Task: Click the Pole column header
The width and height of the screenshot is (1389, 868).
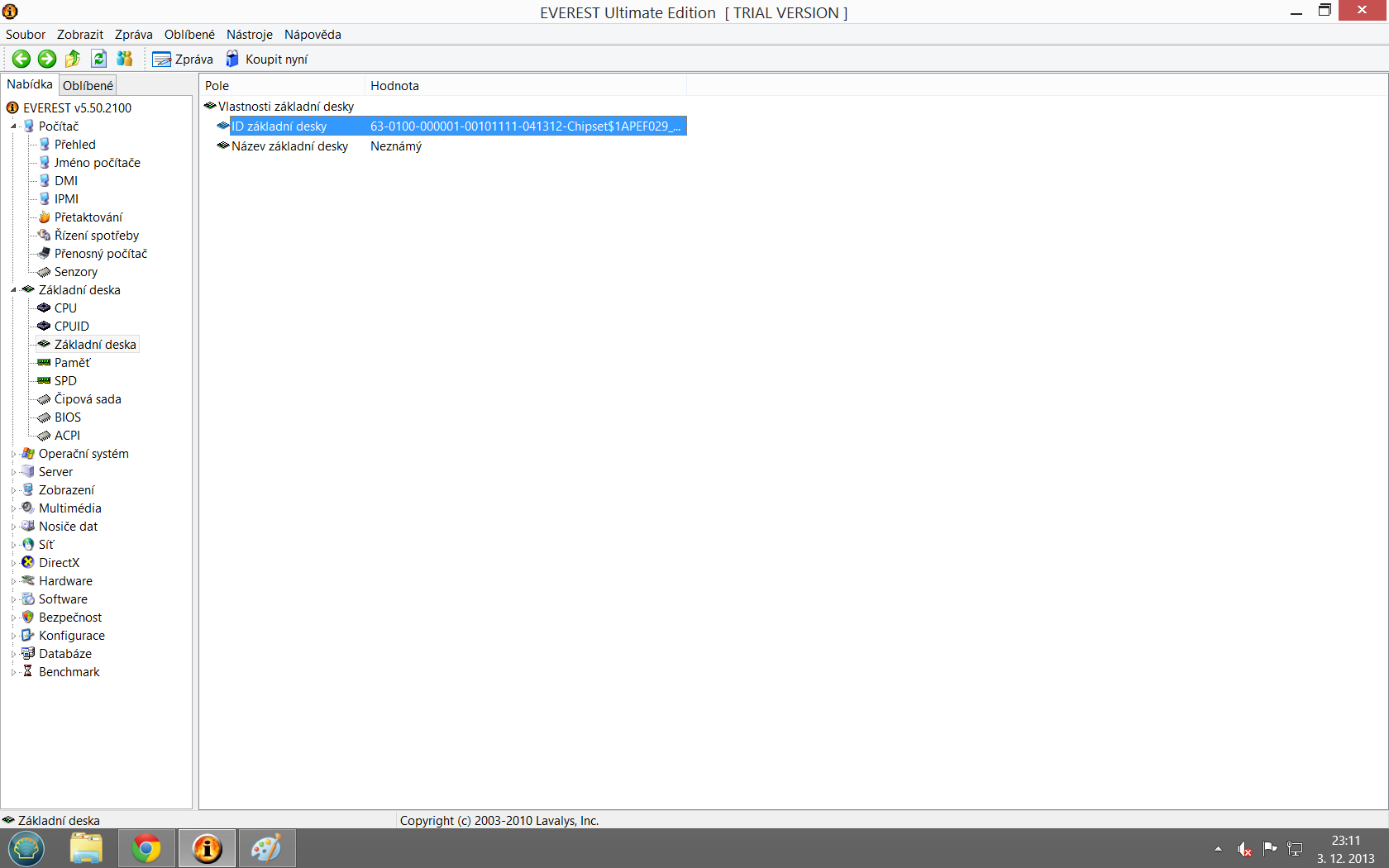Action: coord(282,86)
